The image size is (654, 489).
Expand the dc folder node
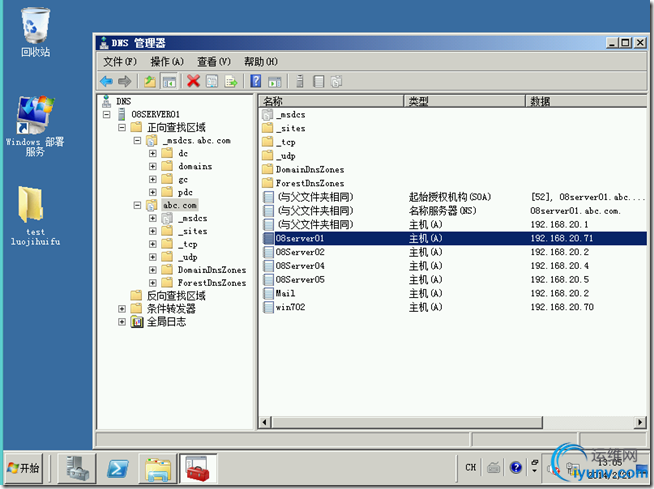(x=153, y=153)
